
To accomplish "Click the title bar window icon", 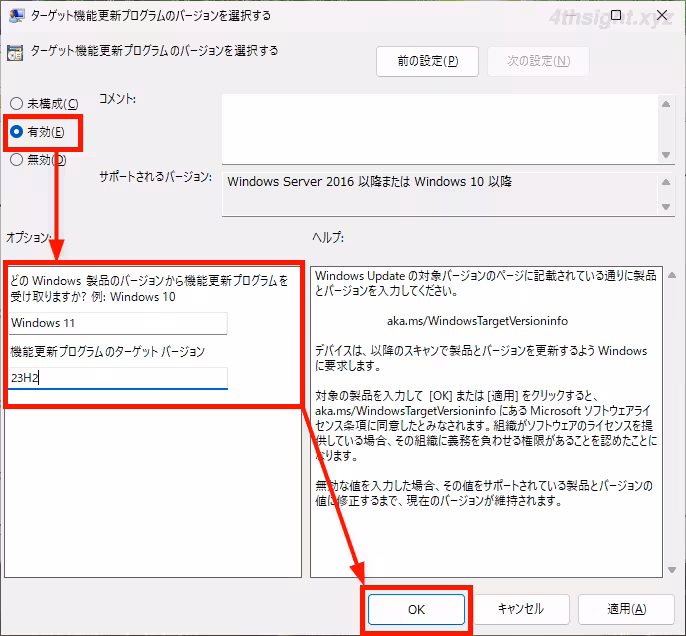I will tap(16, 16).
